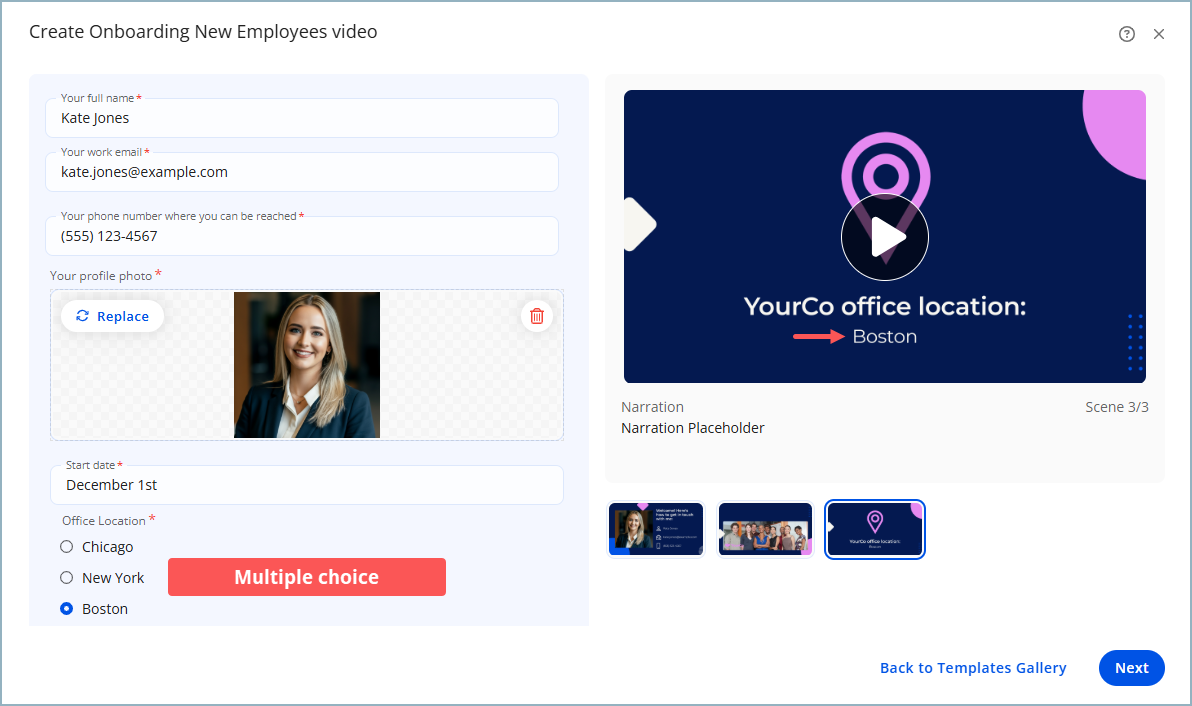Viewport: 1192px width, 706px height.
Task: Click the Replace photo button
Action: click(x=112, y=316)
